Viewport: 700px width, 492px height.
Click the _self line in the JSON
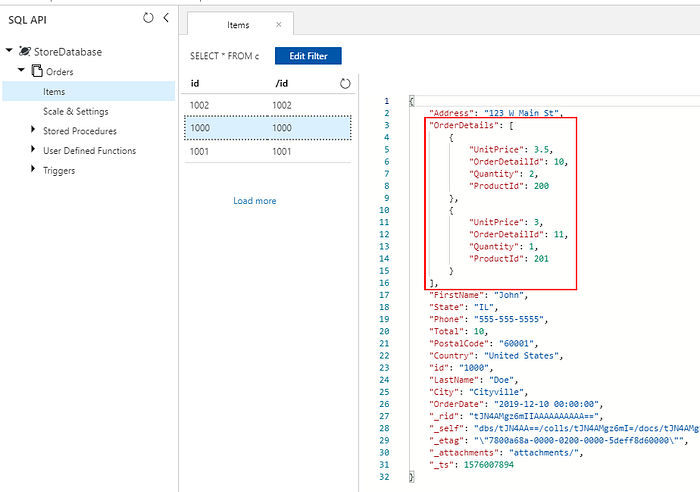pyautogui.click(x=563, y=428)
